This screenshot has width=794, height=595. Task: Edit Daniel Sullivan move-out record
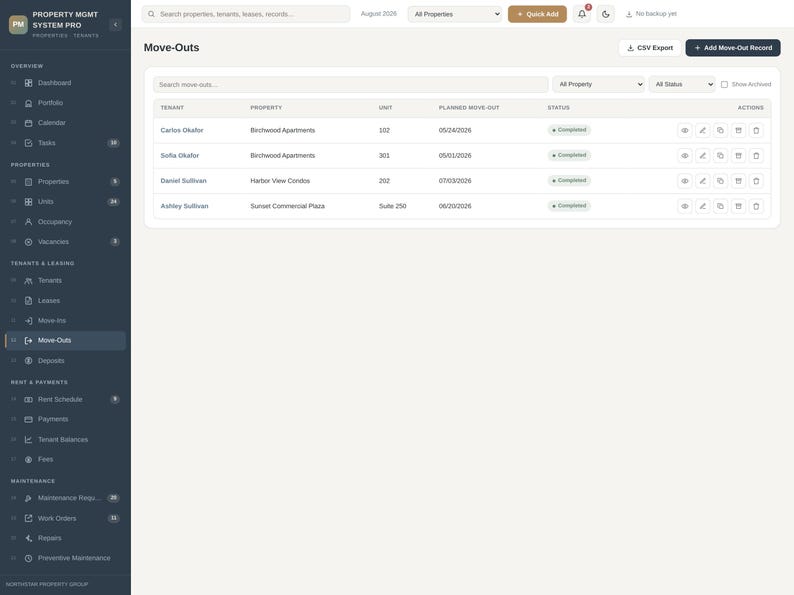pyautogui.click(x=702, y=181)
